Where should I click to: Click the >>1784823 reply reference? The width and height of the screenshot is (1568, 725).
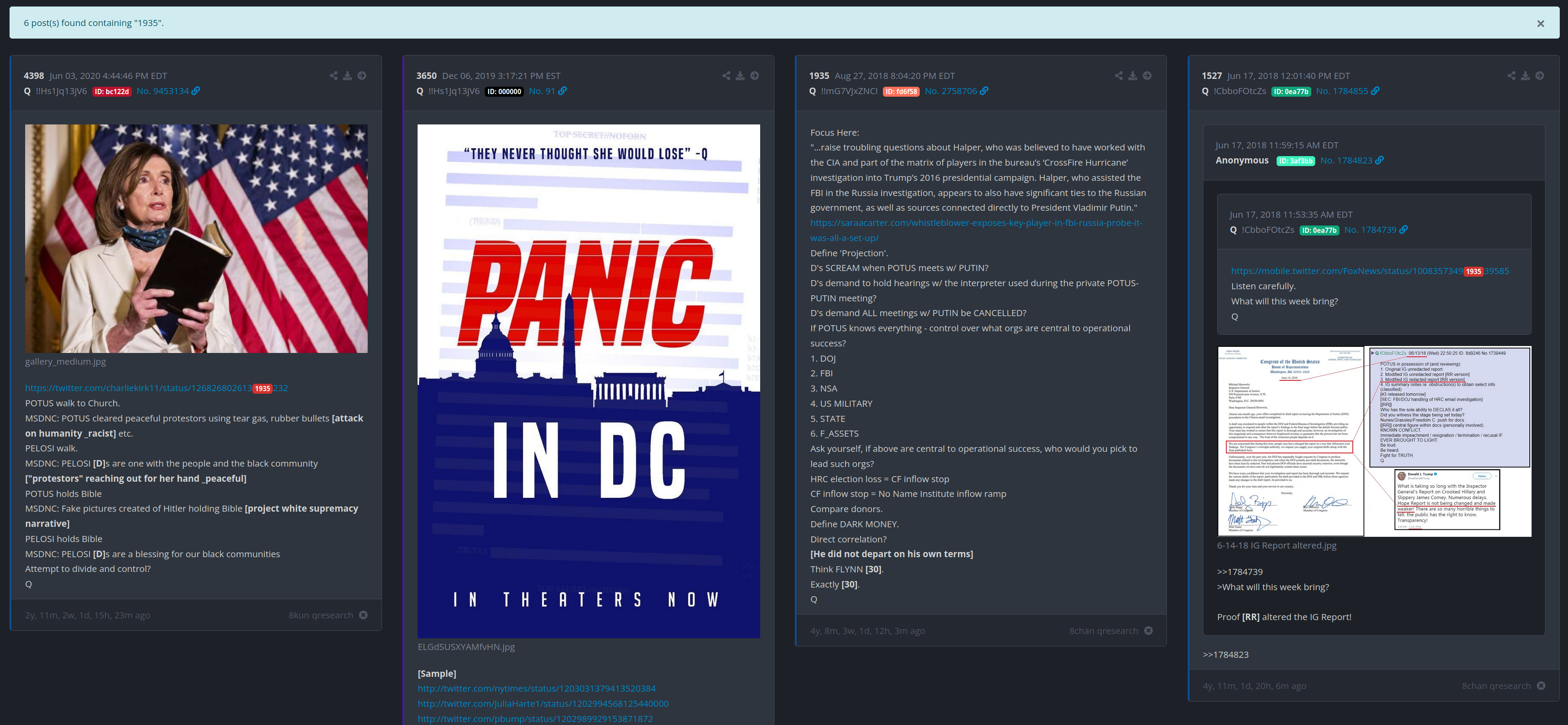[1226, 654]
